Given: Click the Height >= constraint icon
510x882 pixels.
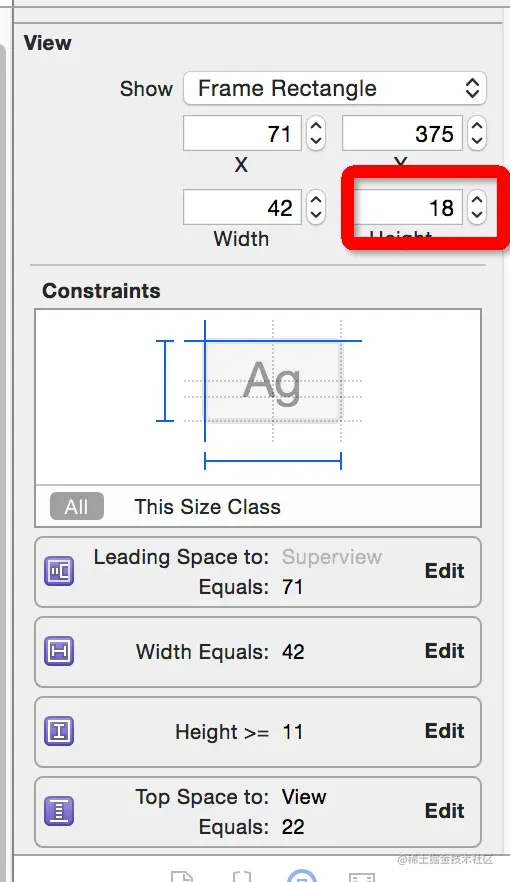Looking at the screenshot, I should pyautogui.click(x=59, y=731).
